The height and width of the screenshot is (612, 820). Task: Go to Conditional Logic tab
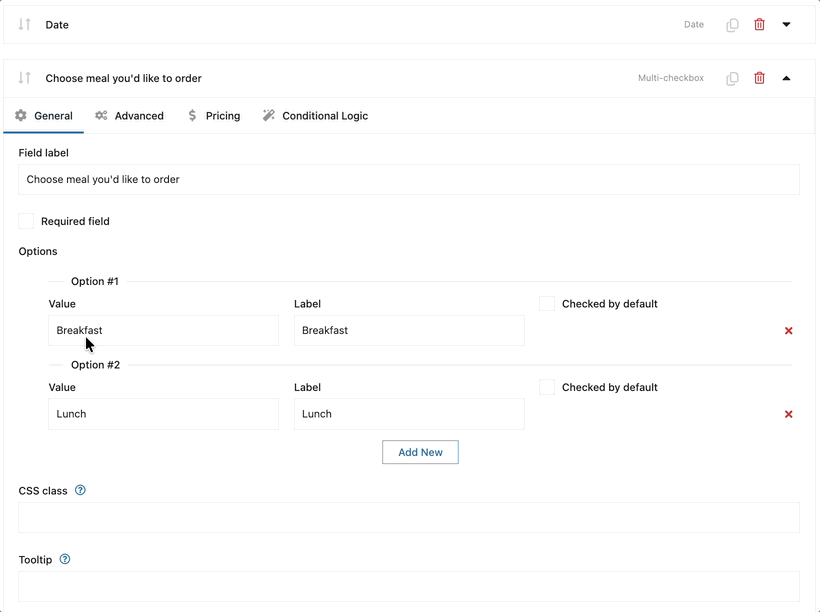pos(315,116)
